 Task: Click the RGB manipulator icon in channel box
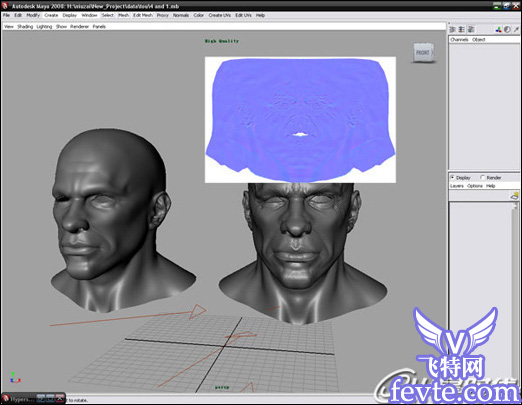(x=498, y=30)
